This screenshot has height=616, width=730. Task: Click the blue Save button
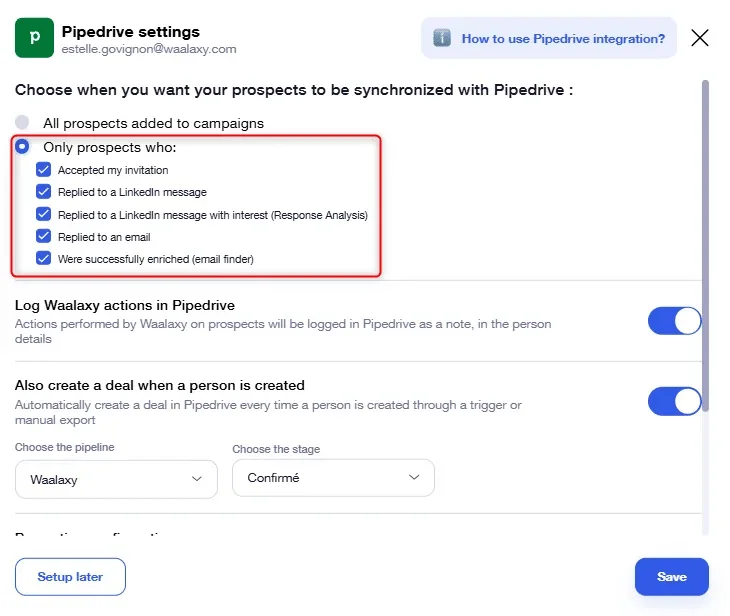coord(672,577)
